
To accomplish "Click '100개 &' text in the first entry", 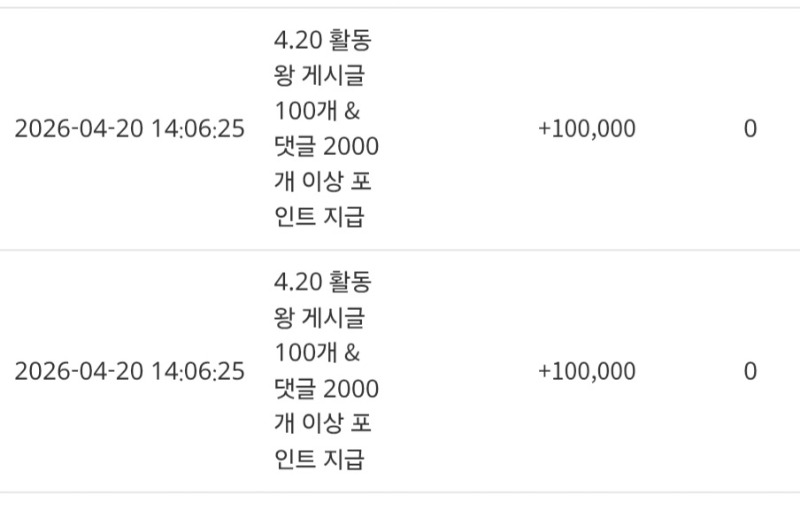I will click(x=317, y=112).
